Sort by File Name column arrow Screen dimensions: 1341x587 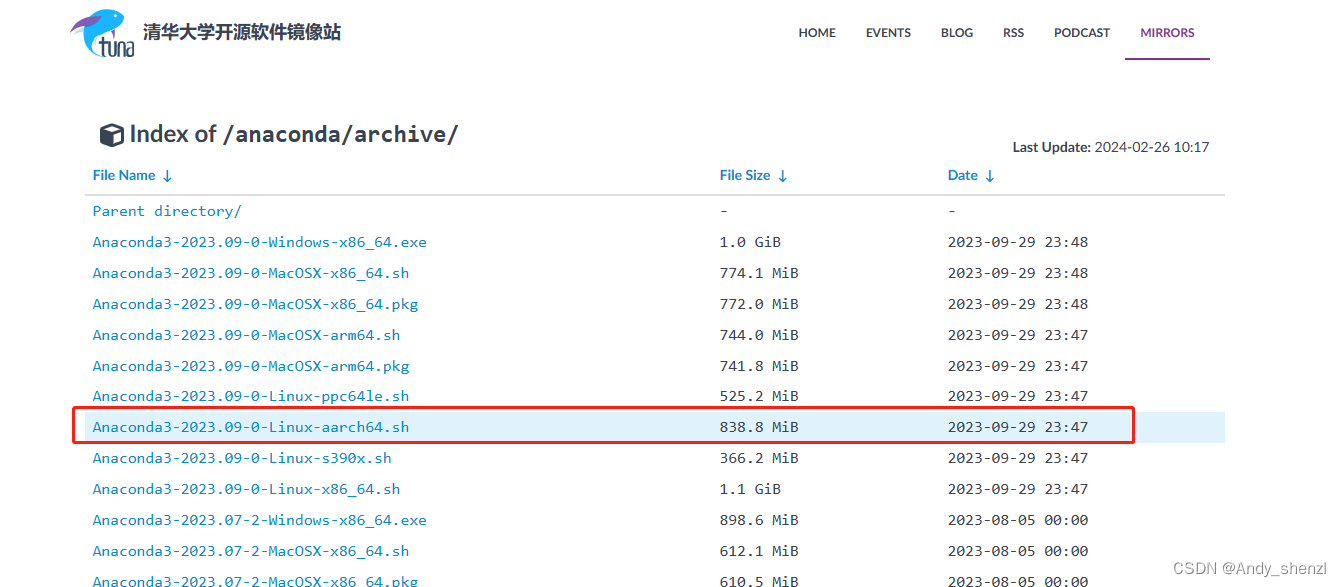coord(167,176)
